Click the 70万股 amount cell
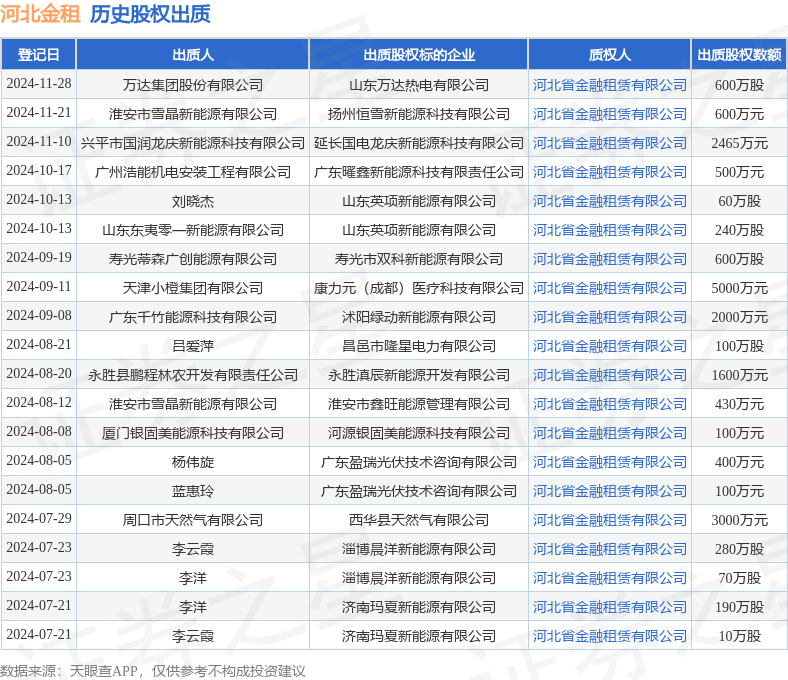The width and height of the screenshot is (788, 680). [x=739, y=578]
